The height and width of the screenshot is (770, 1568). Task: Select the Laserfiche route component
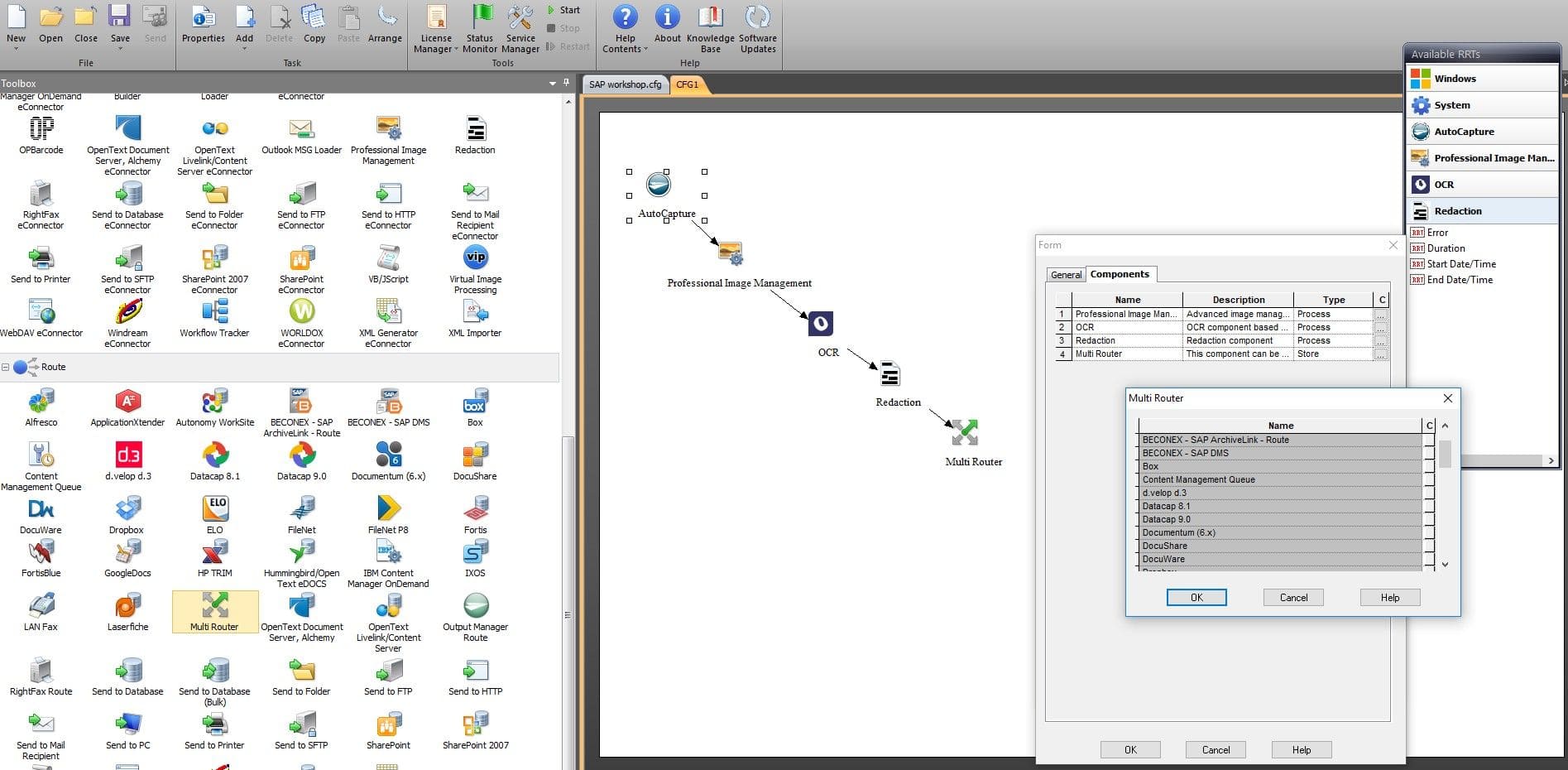127,612
